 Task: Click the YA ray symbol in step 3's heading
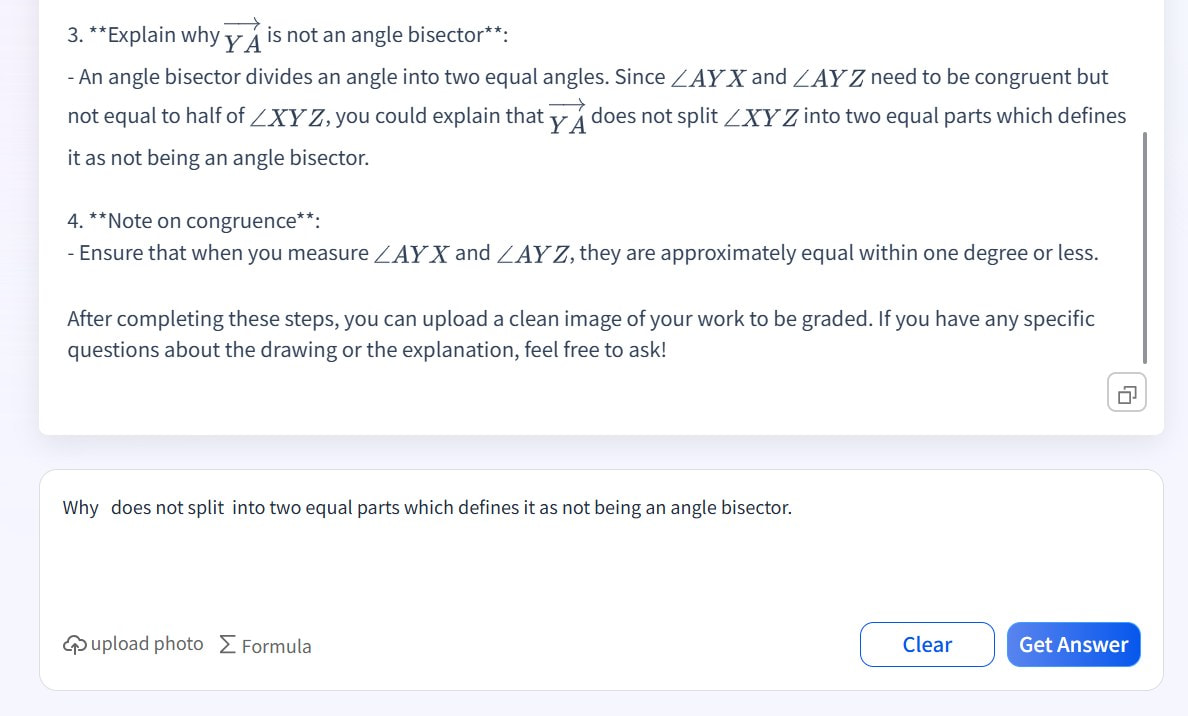(243, 36)
